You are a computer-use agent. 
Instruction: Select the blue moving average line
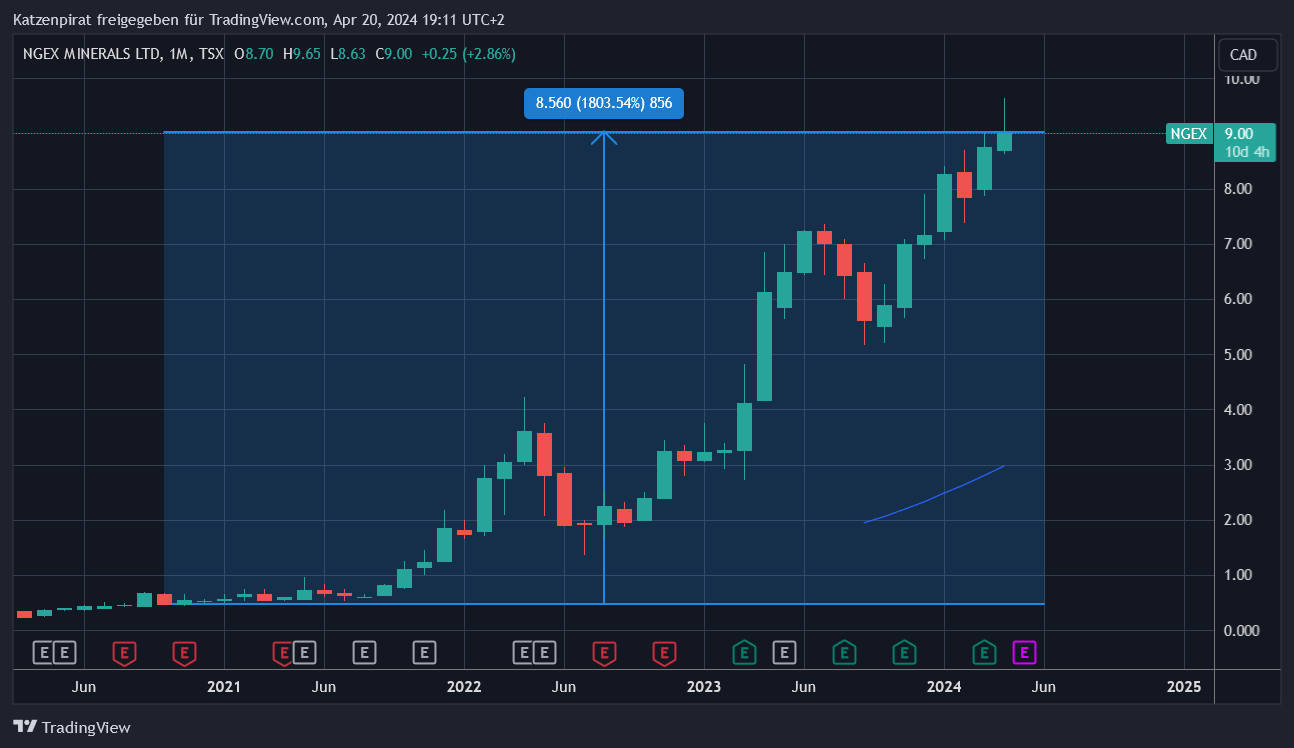pyautogui.click(x=935, y=496)
